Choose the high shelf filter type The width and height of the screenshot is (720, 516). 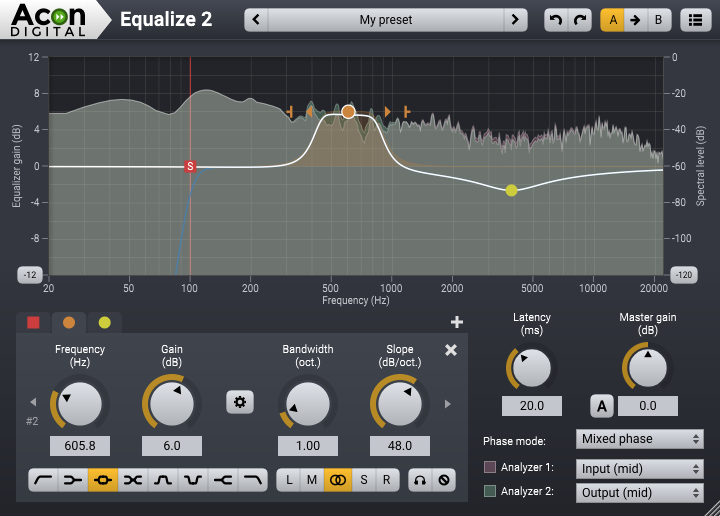pos(223,480)
